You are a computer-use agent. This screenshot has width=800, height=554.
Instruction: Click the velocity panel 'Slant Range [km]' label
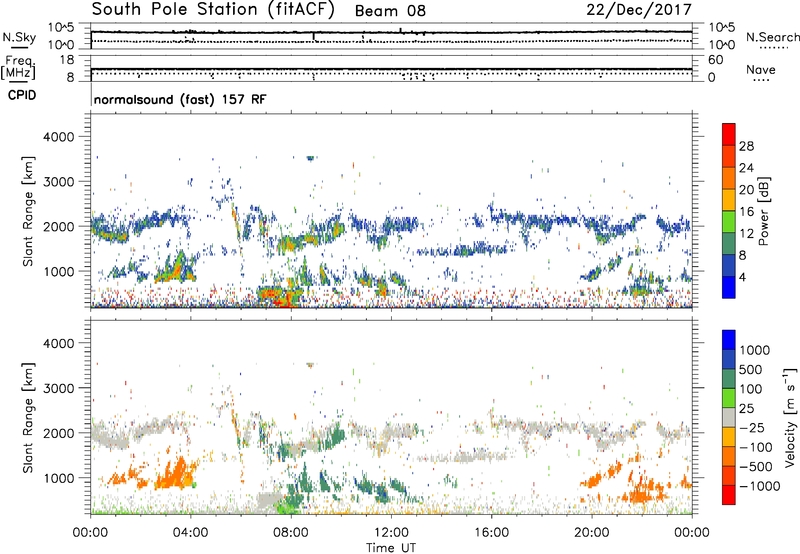(28, 418)
